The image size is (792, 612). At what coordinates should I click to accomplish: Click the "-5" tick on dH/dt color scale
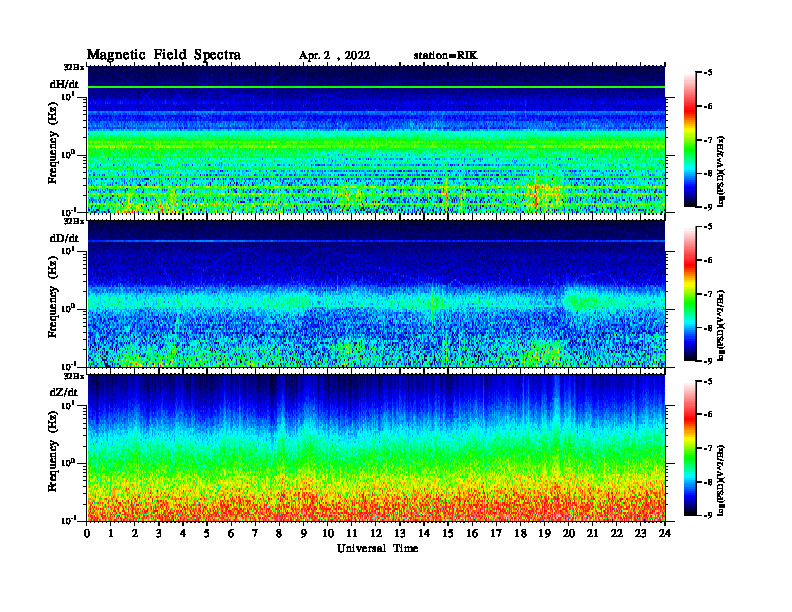708,73
